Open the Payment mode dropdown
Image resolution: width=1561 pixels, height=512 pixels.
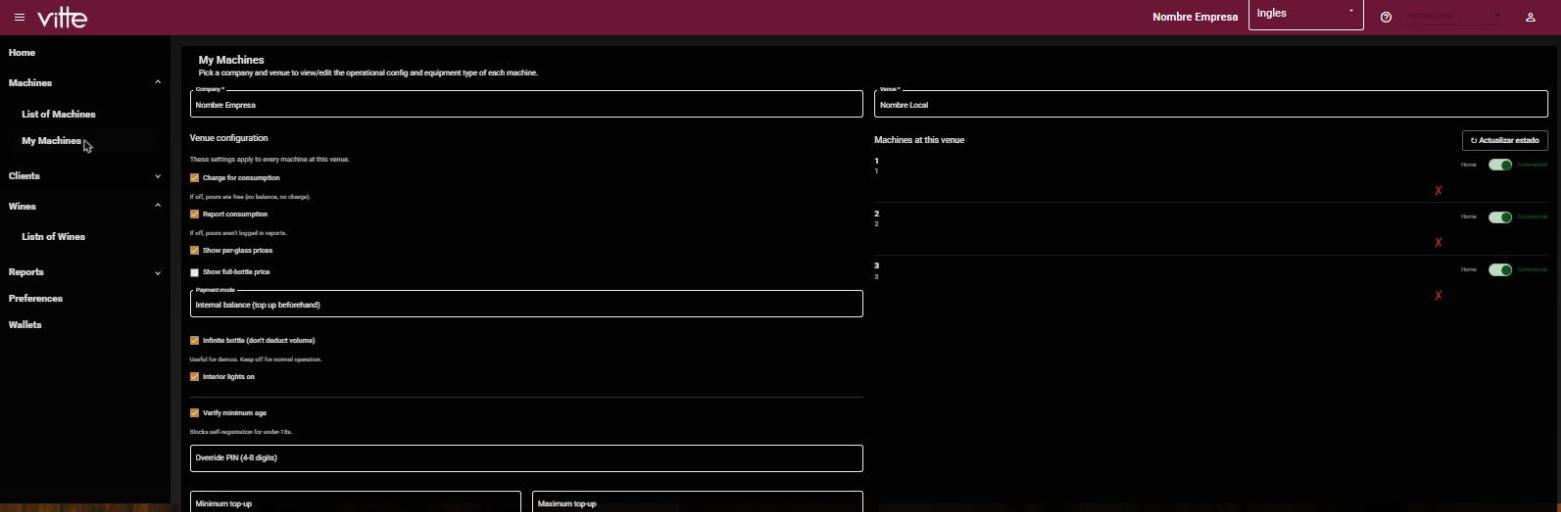[526, 304]
